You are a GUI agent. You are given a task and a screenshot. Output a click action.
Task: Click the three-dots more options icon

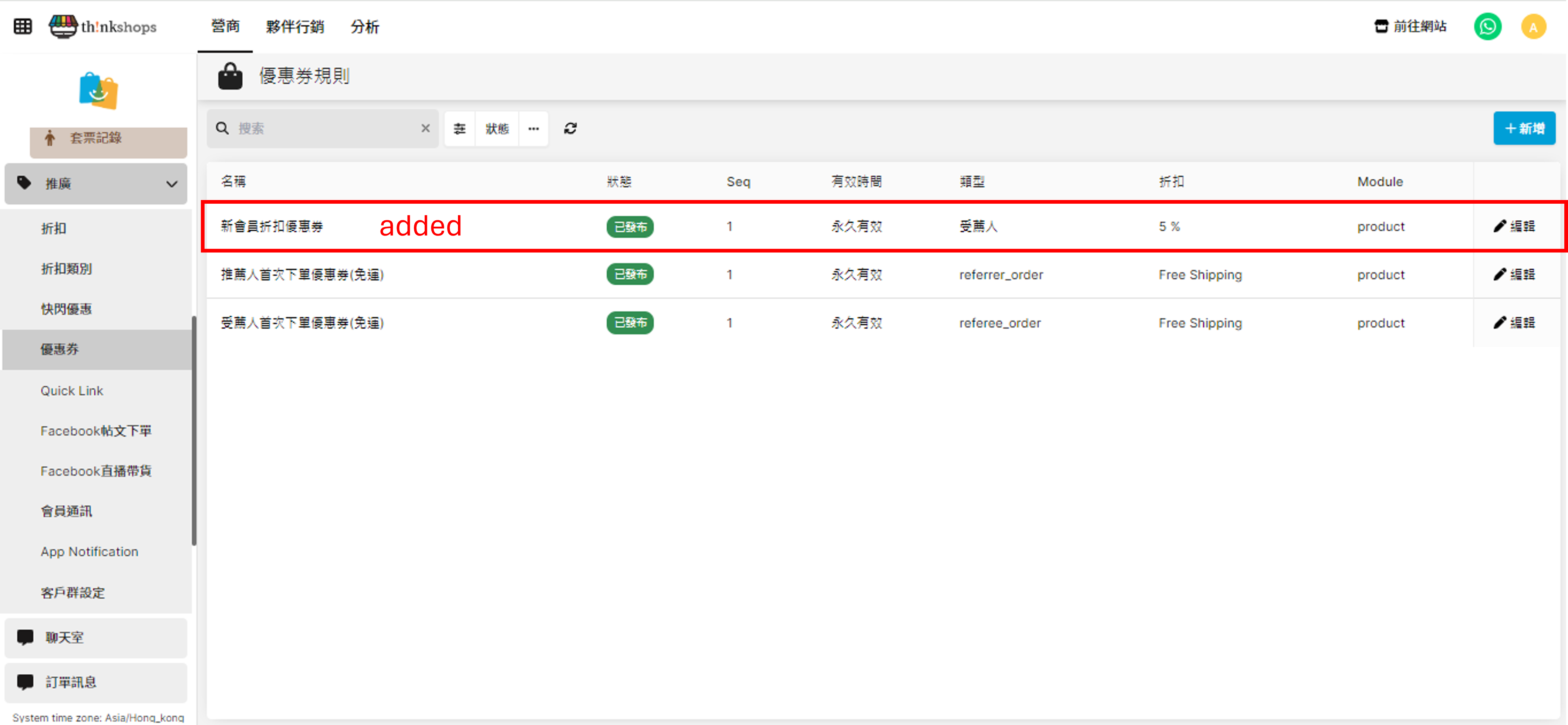click(533, 128)
